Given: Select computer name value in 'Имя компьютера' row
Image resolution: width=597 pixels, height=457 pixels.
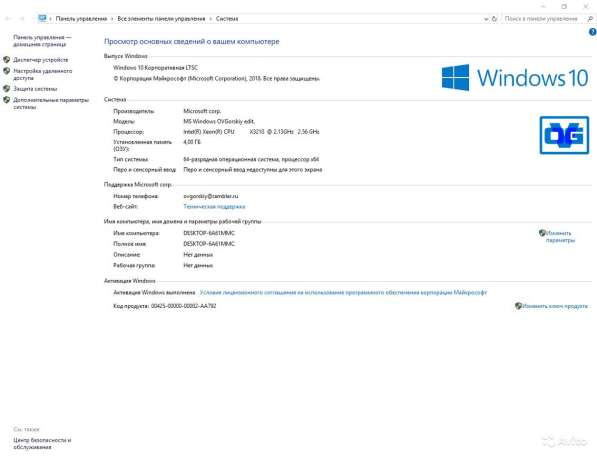Looking at the screenshot, I should click(x=209, y=233).
